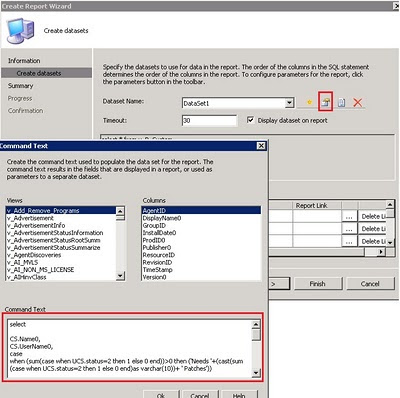Viewport: 400px width, 398px height.
Task: Click inside the Command Text SQL editor
Action: coord(129,348)
